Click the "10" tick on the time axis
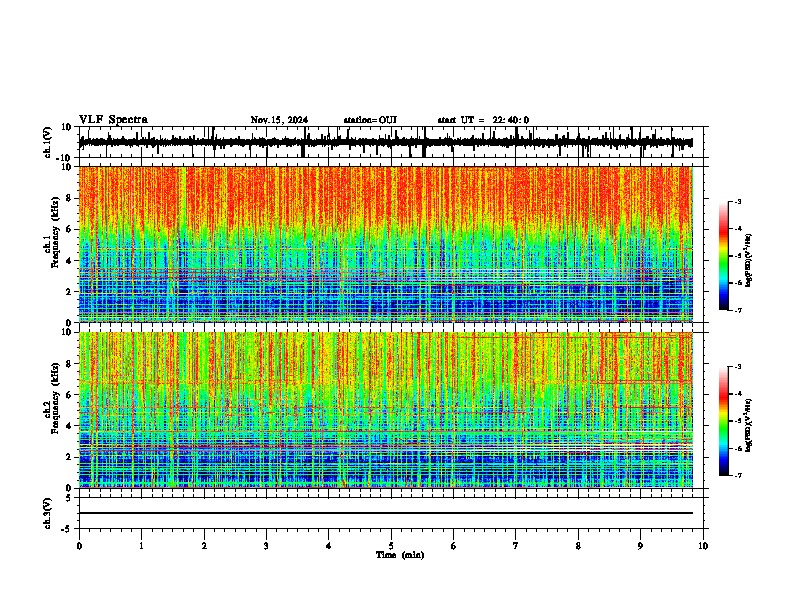The image size is (792, 612). 703,546
